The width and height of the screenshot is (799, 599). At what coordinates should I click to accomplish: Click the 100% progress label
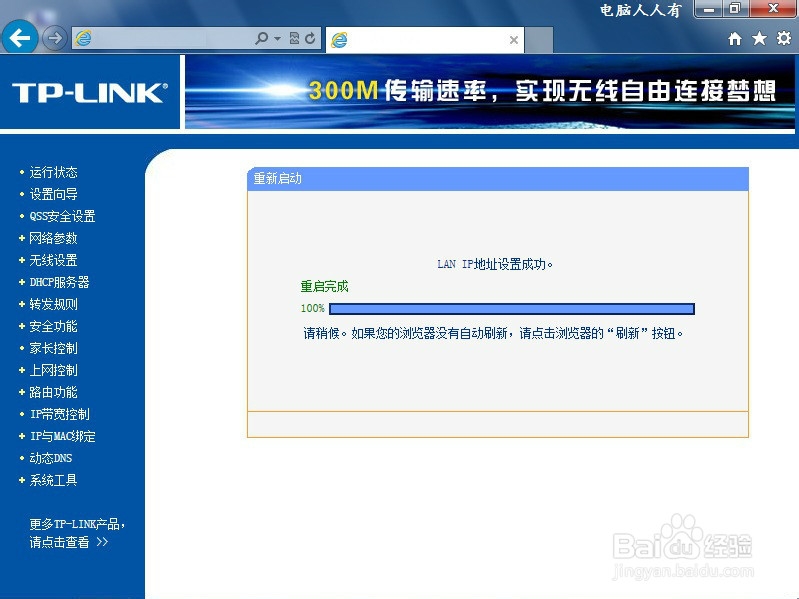pos(312,308)
